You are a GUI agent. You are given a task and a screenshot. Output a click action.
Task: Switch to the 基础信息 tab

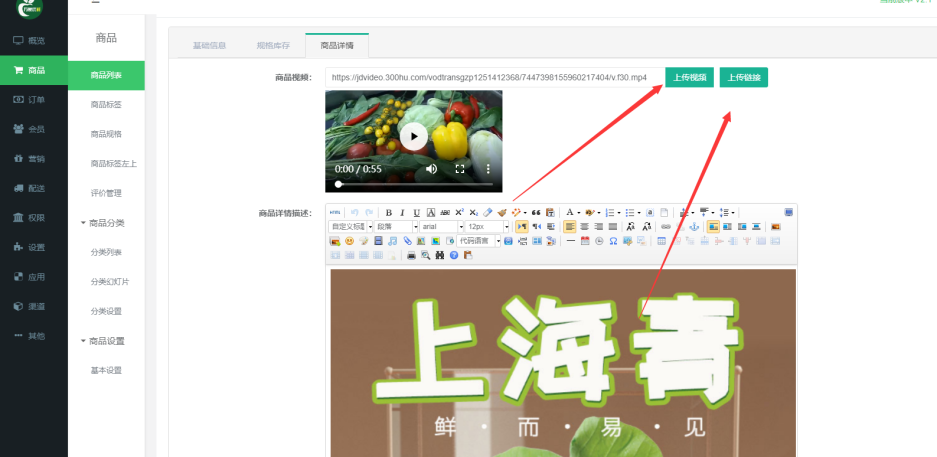pyautogui.click(x=209, y=45)
